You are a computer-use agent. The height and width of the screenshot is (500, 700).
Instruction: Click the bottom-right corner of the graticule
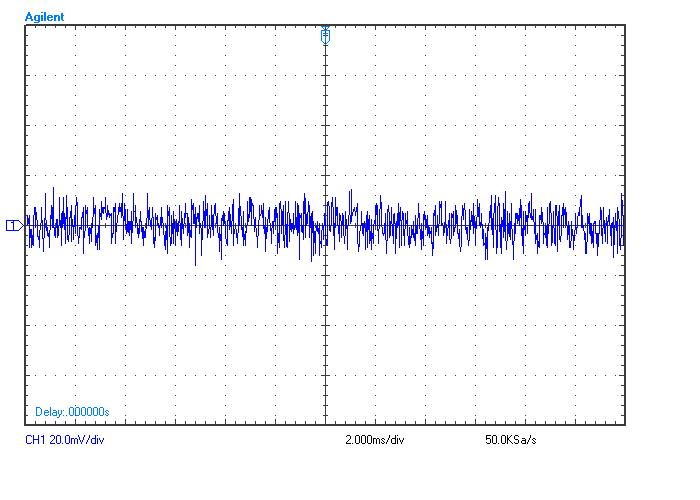[624, 424]
